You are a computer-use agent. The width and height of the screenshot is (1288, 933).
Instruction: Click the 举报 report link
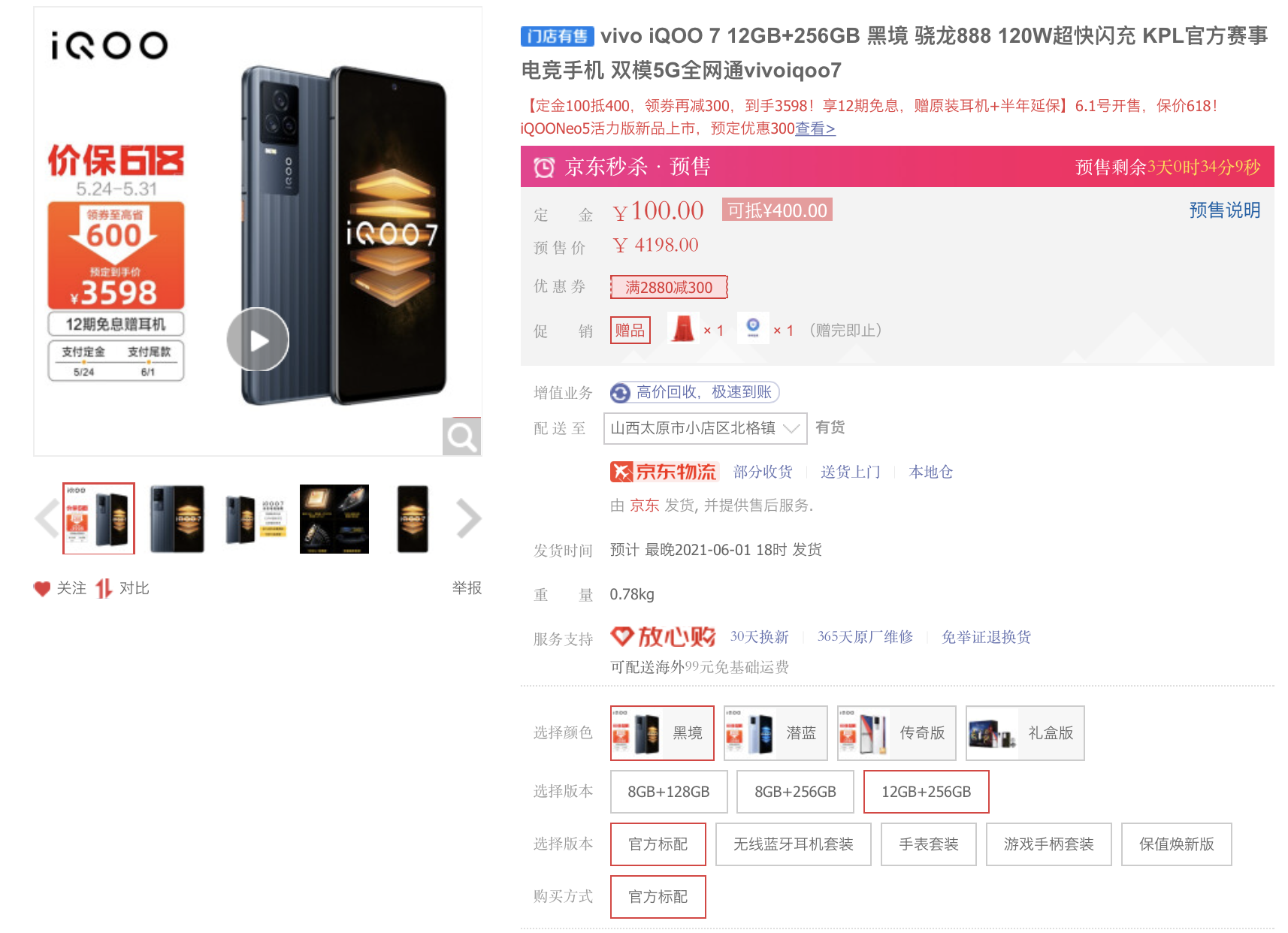[467, 588]
